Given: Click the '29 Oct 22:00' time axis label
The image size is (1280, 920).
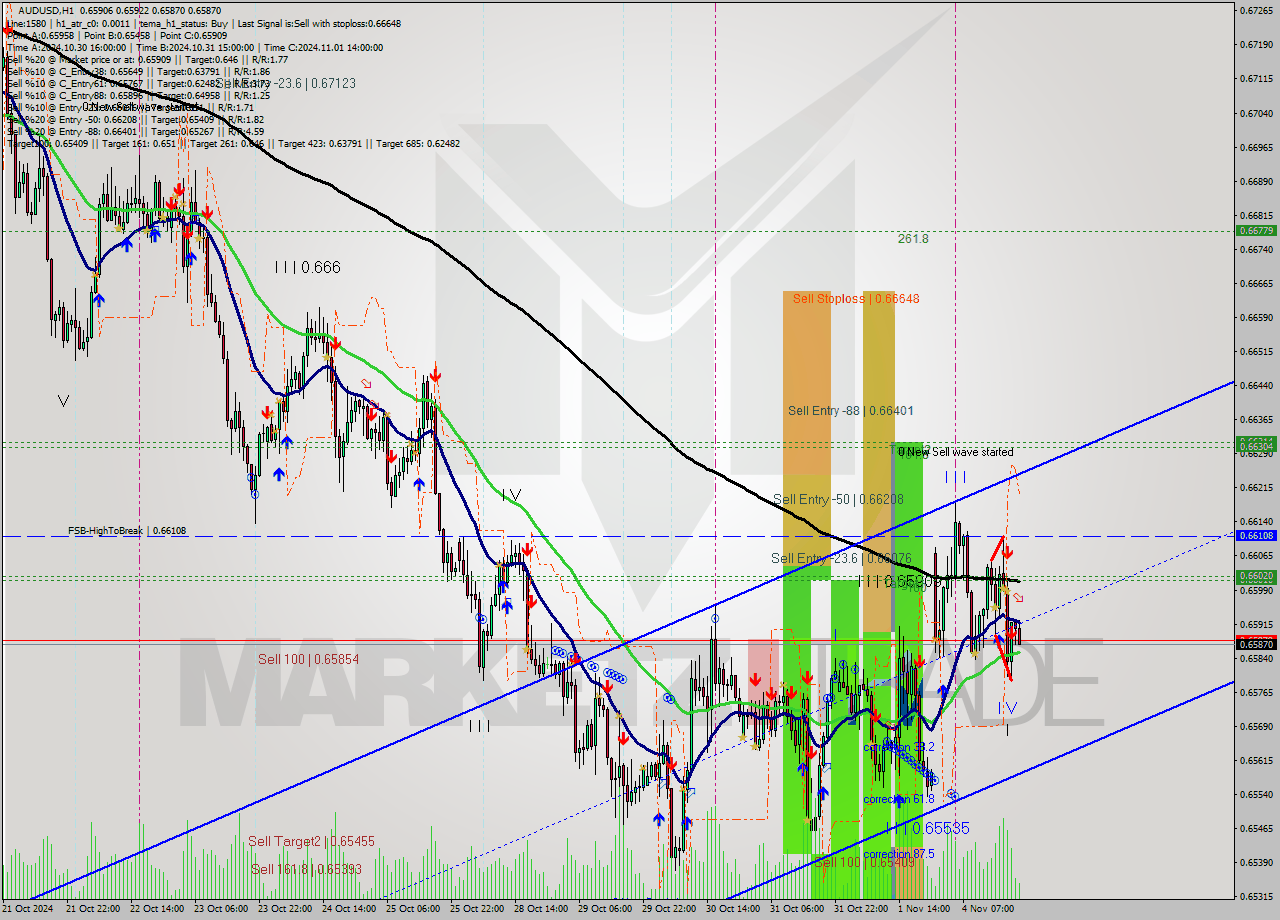Looking at the screenshot, I should coord(669,909).
